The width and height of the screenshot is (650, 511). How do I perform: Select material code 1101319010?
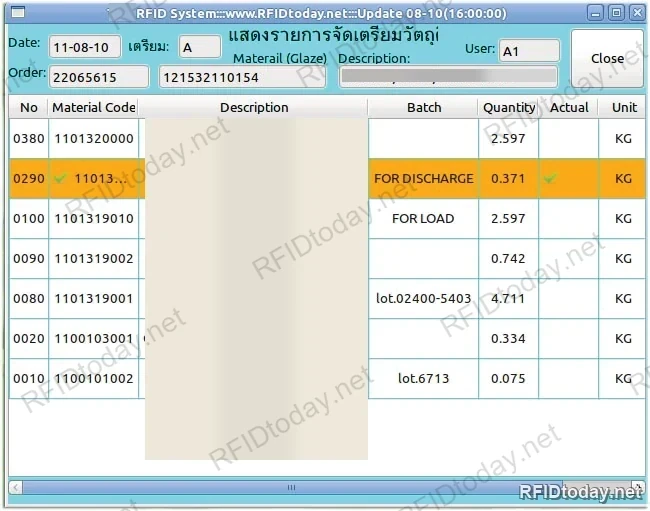coord(94,218)
